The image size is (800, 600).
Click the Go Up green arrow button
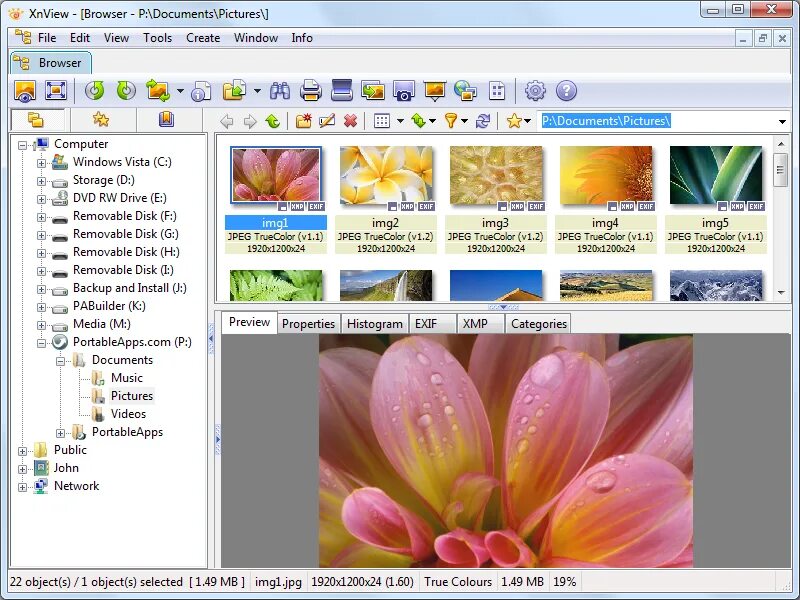click(272, 120)
